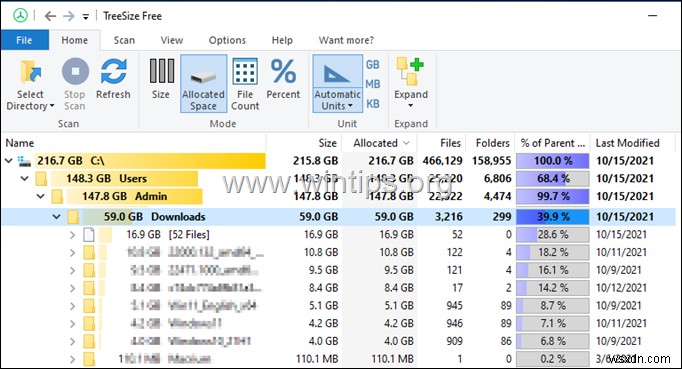This screenshot has width=682, height=369.
Task: Switch to the Options tab
Action: pos(227,40)
